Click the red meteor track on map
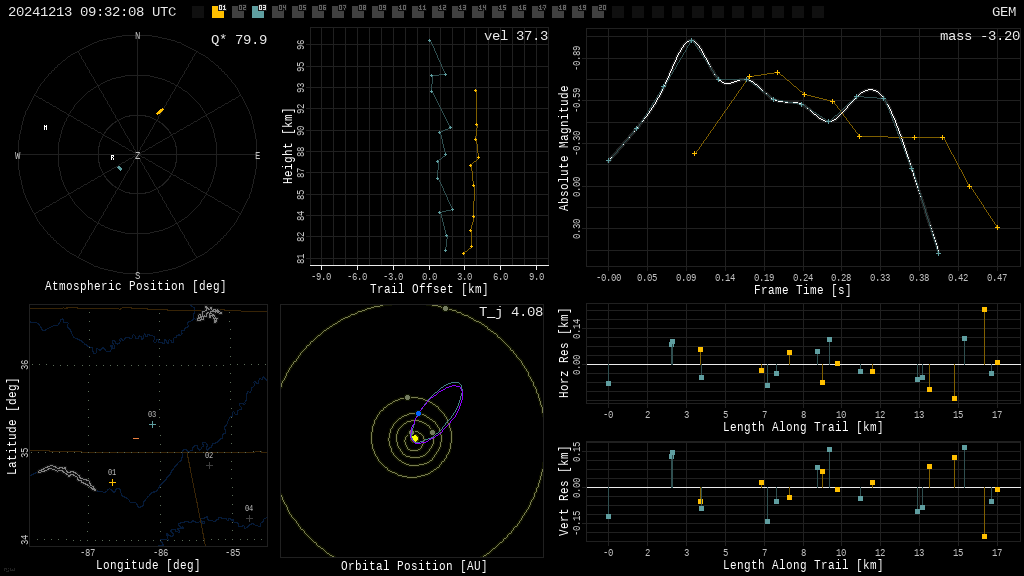The height and width of the screenshot is (576, 1024). pyautogui.click(x=136, y=439)
